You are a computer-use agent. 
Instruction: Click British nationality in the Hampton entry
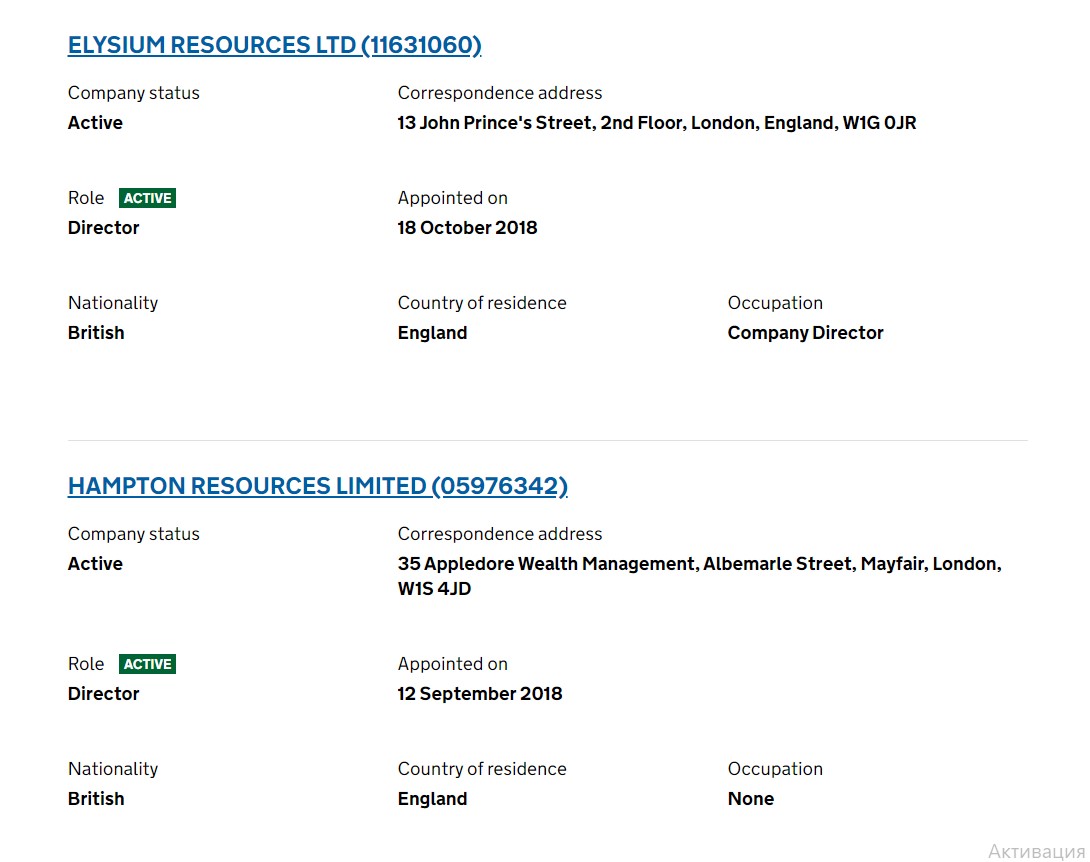tap(96, 799)
